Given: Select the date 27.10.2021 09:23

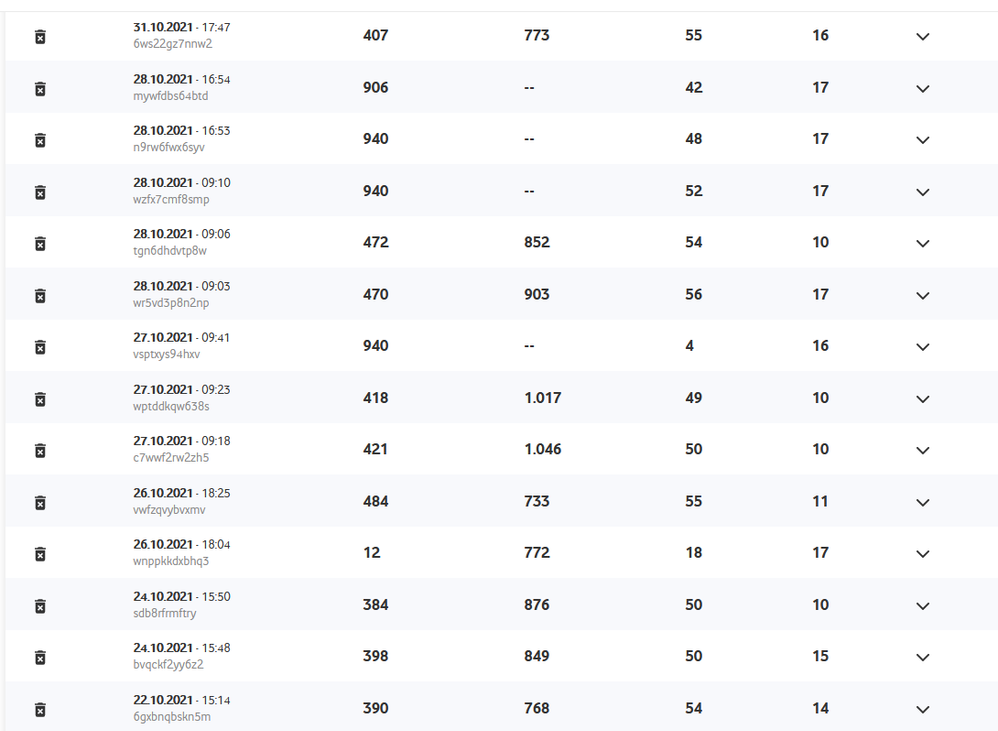Looking at the screenshot, I should [181, 389].
